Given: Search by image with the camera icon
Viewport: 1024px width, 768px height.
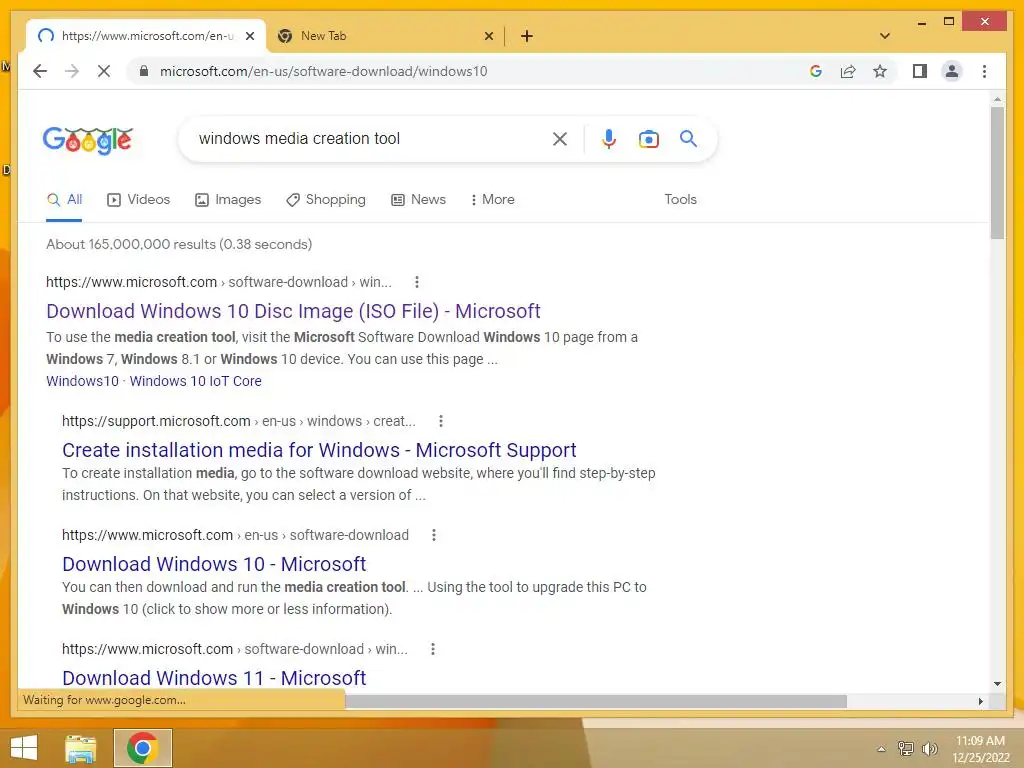Looking at the screenshot, I should pos(648,138).
